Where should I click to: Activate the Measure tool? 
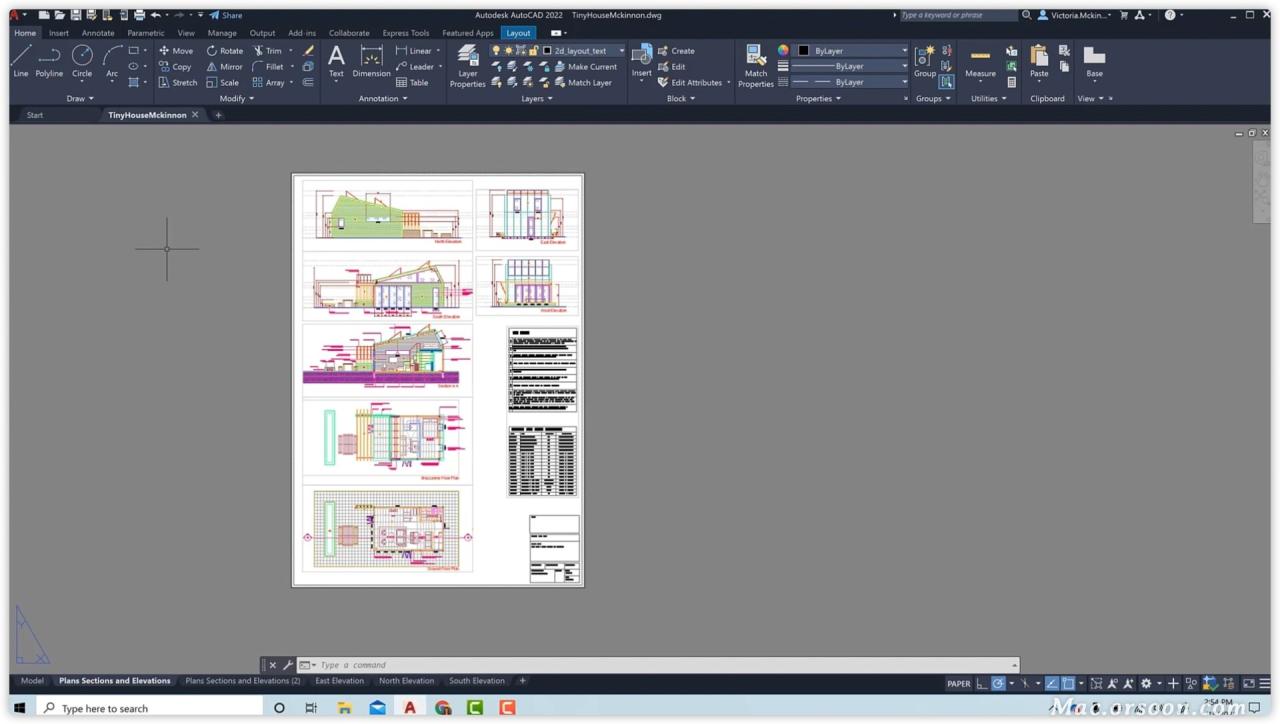[980, 66]
